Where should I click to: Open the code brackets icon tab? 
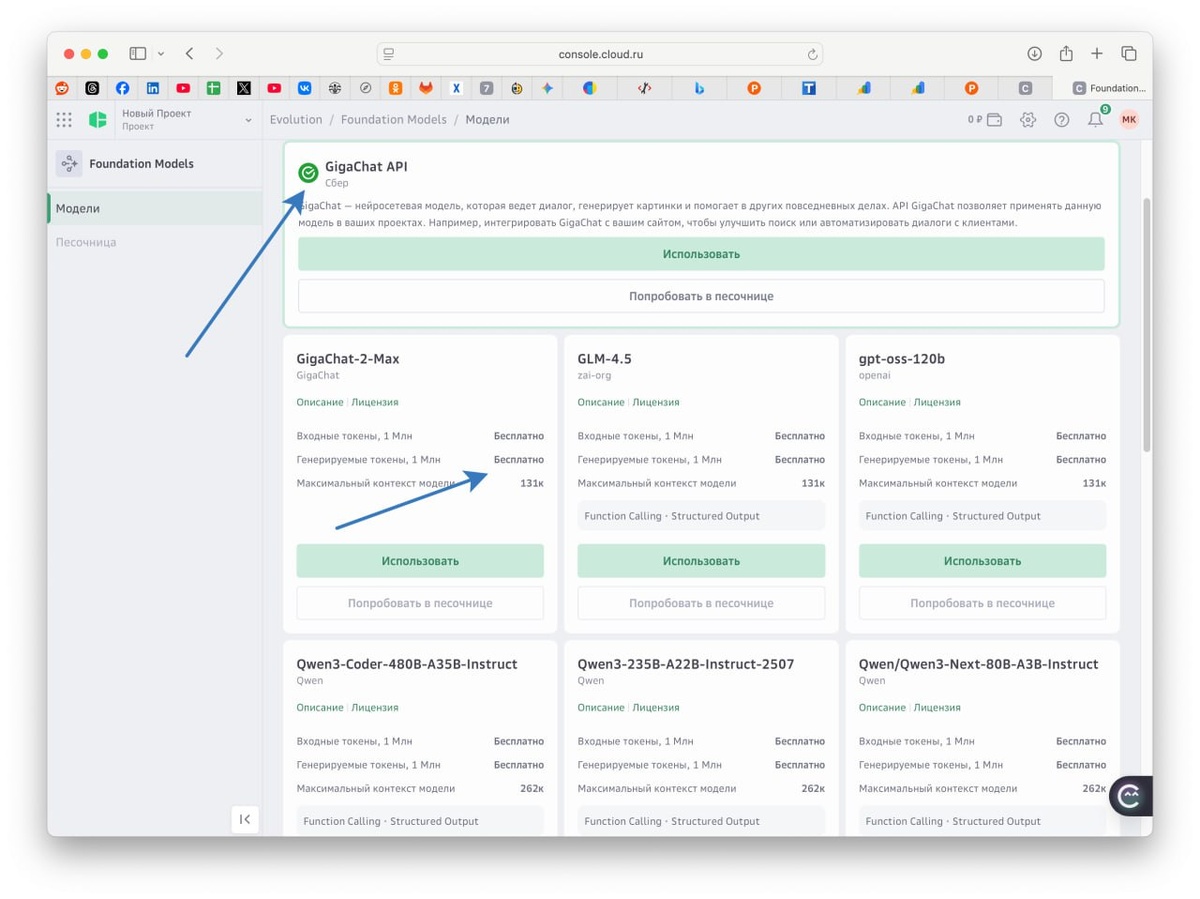644,88
